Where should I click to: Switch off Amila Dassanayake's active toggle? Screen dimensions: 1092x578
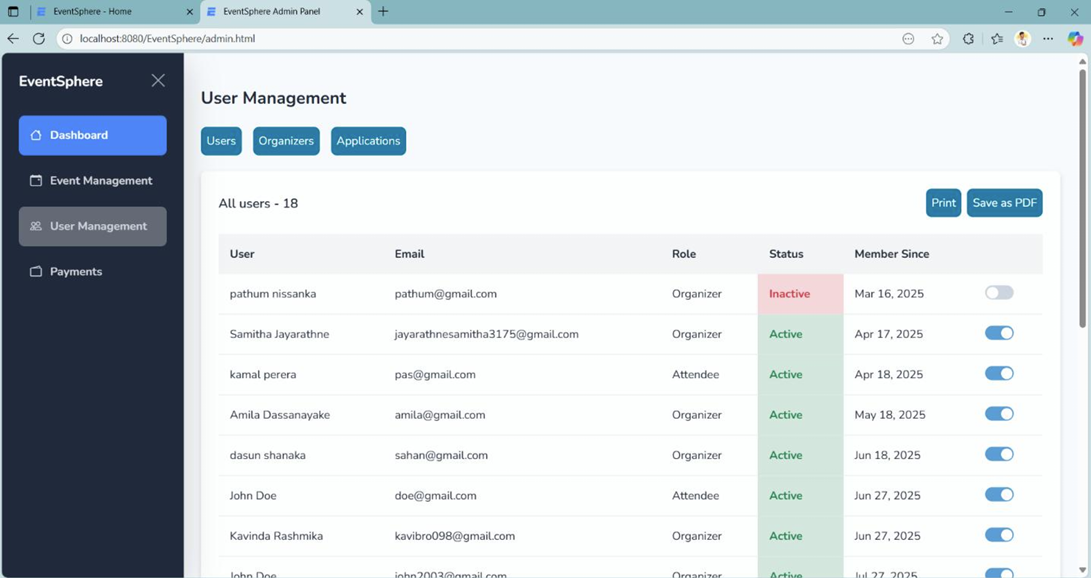pos(998,414)
